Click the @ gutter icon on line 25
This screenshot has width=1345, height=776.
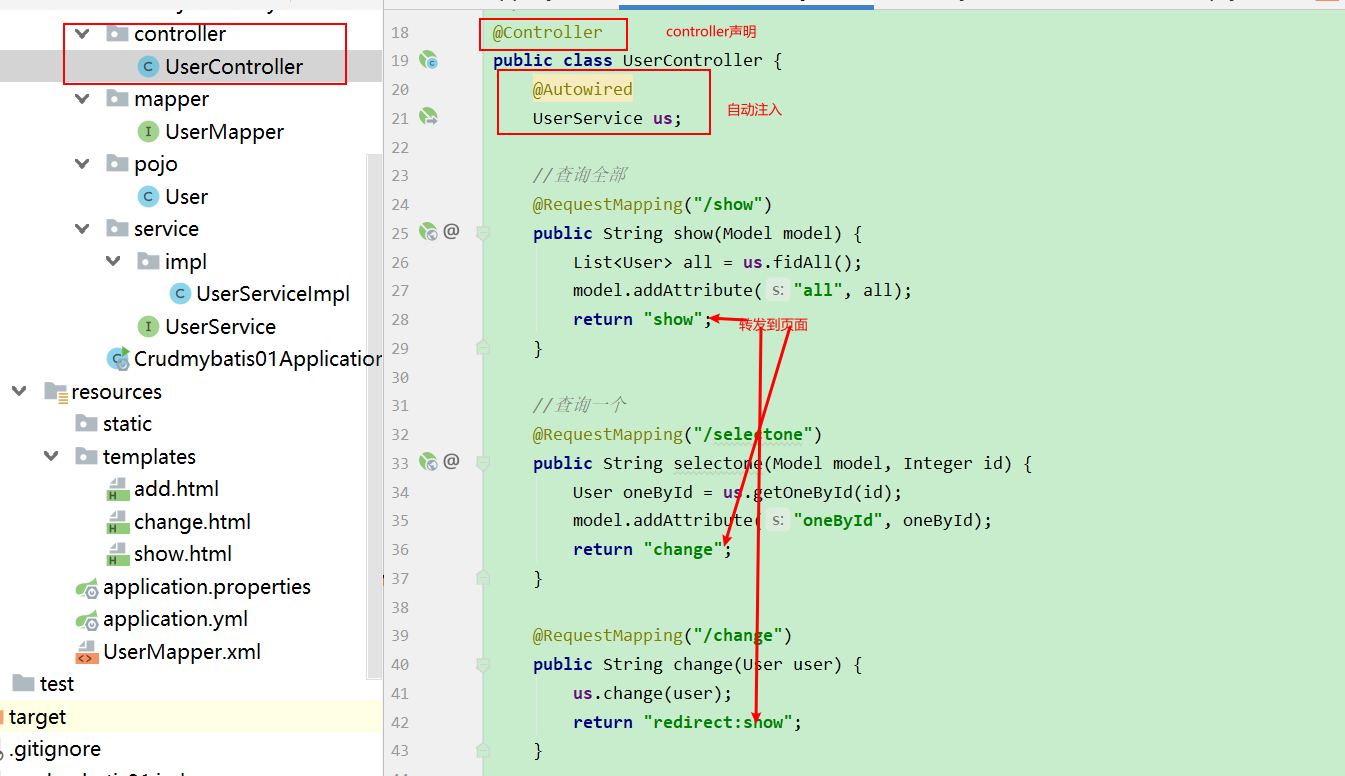[x=451, y=232]
